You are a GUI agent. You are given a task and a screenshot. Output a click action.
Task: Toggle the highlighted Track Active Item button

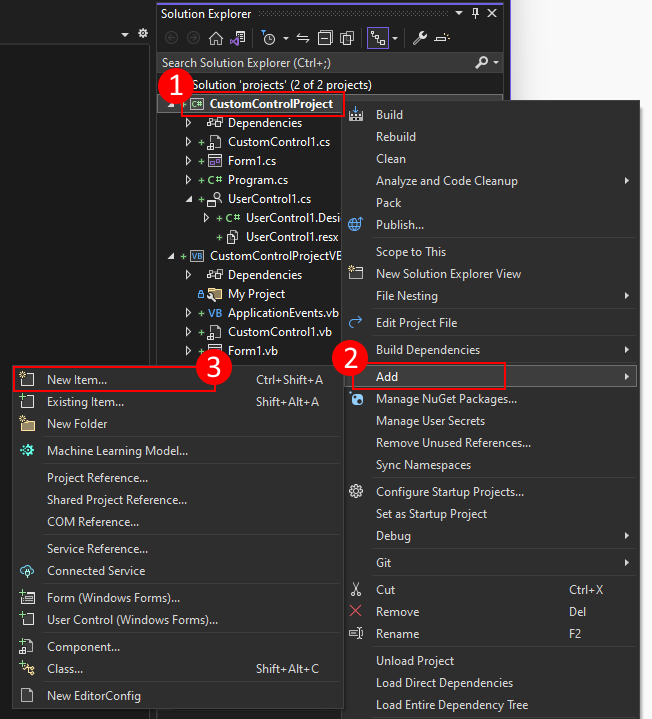pyautogui.click(x=378, y=39)
